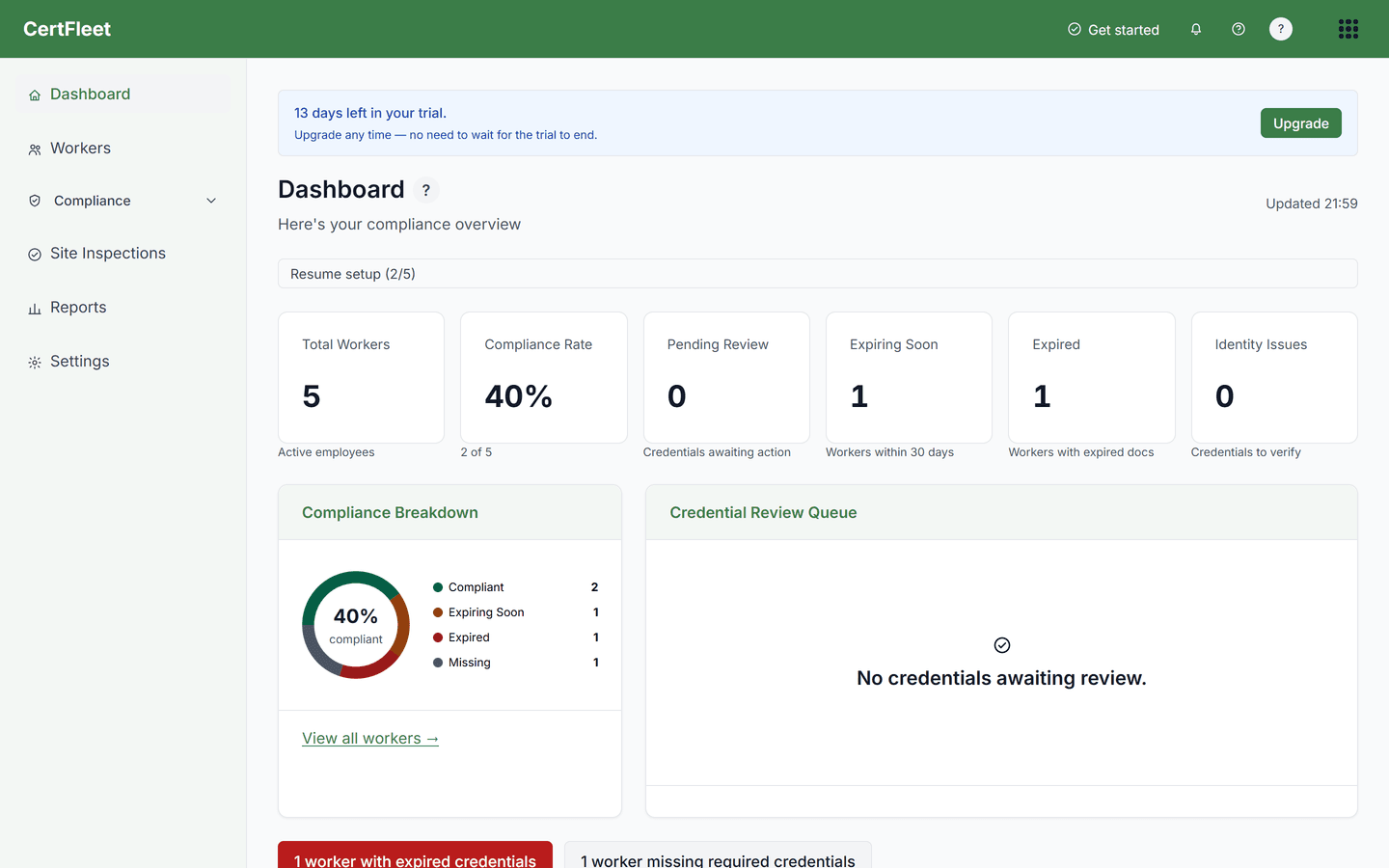
Task: Click the Site Inspections check icon
Action: coord(35,255)
